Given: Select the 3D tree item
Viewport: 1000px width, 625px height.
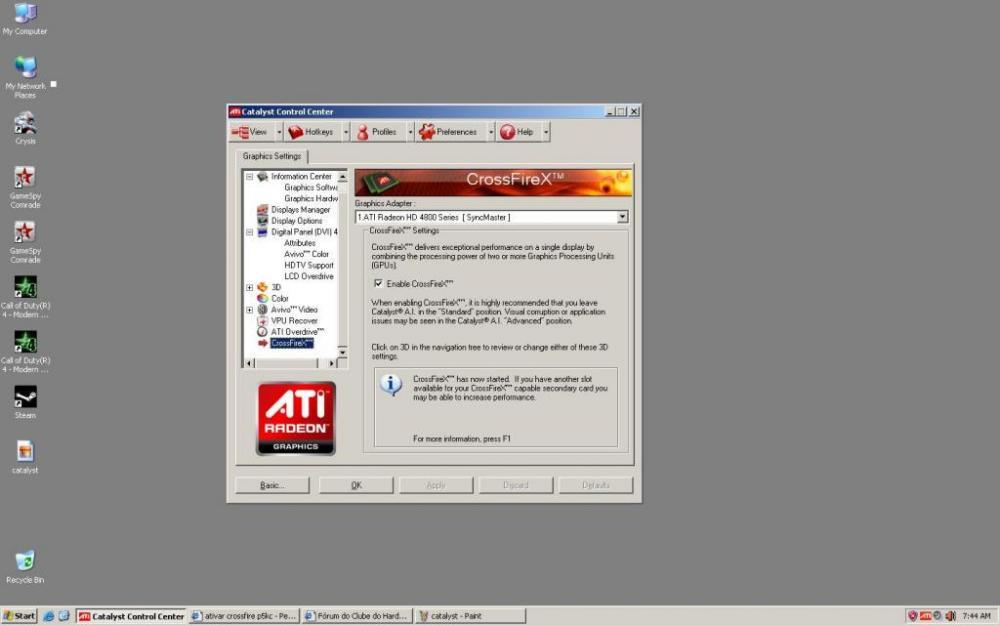Looking at the screenshot, I should tap(276, 288).
